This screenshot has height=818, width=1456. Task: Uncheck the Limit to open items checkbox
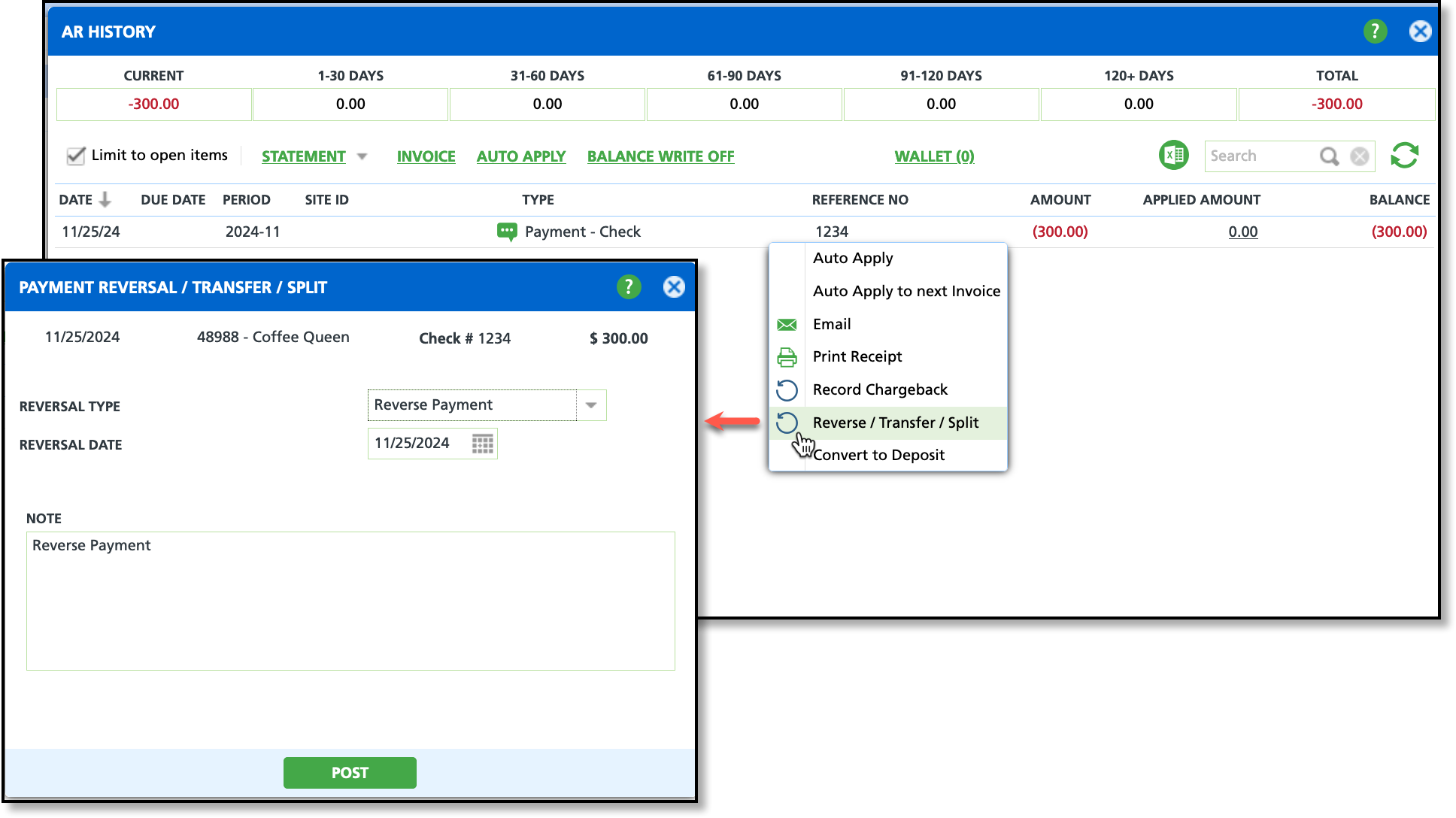click(x=76, y=156)
